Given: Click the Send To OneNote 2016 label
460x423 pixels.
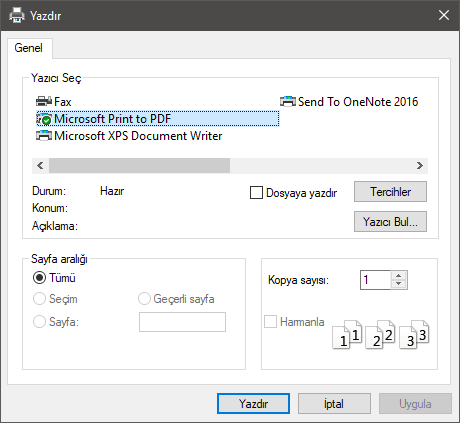Looking at the screenshot, I should coord(358,102).
